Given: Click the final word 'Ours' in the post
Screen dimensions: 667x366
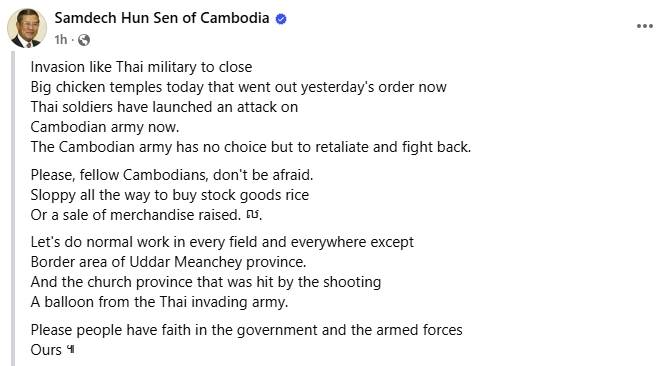Looking at the screenshot, I should pyautogui.click(x=46, y=350).
